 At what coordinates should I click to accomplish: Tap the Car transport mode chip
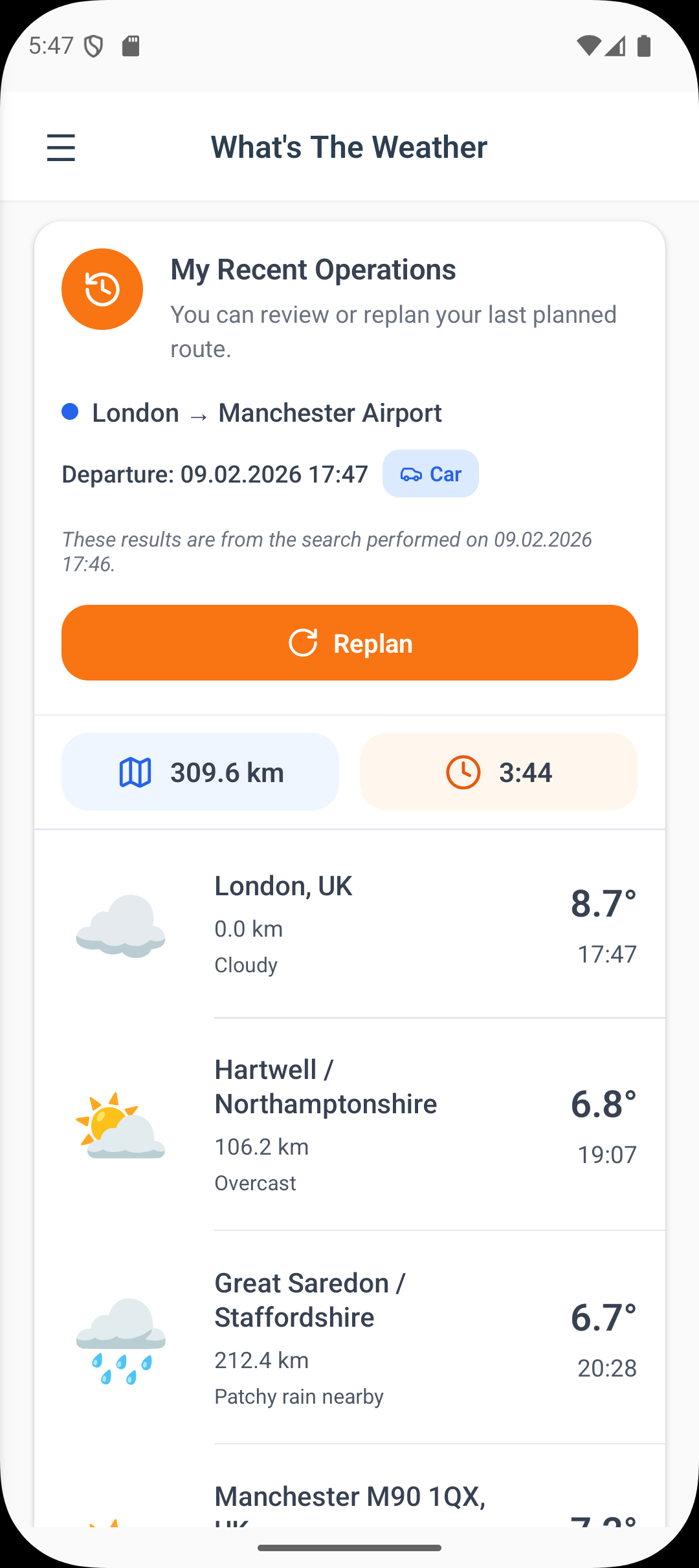coord(430,474)
